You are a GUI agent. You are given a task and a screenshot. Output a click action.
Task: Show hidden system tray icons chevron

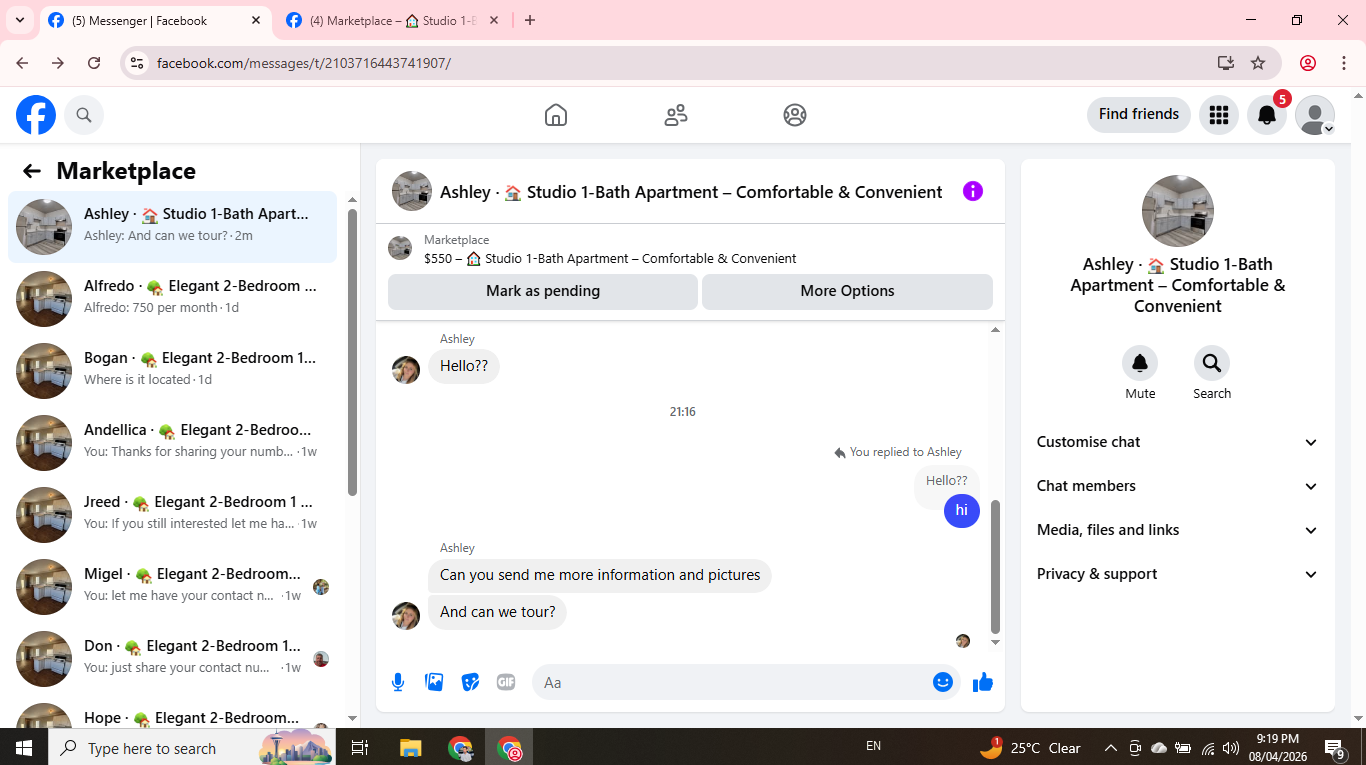coord(1110,748)
